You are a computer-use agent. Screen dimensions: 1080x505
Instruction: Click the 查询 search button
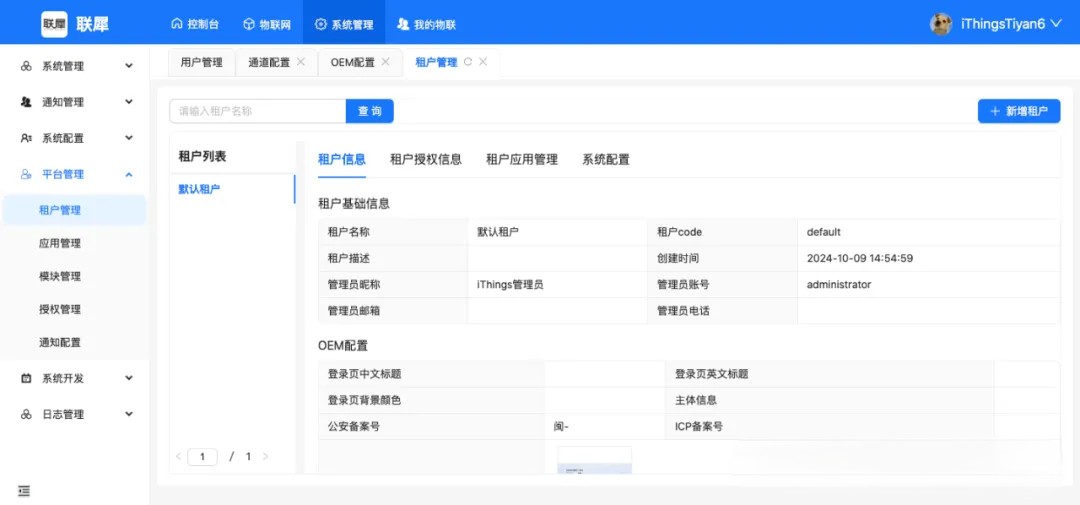click(369, 111)
